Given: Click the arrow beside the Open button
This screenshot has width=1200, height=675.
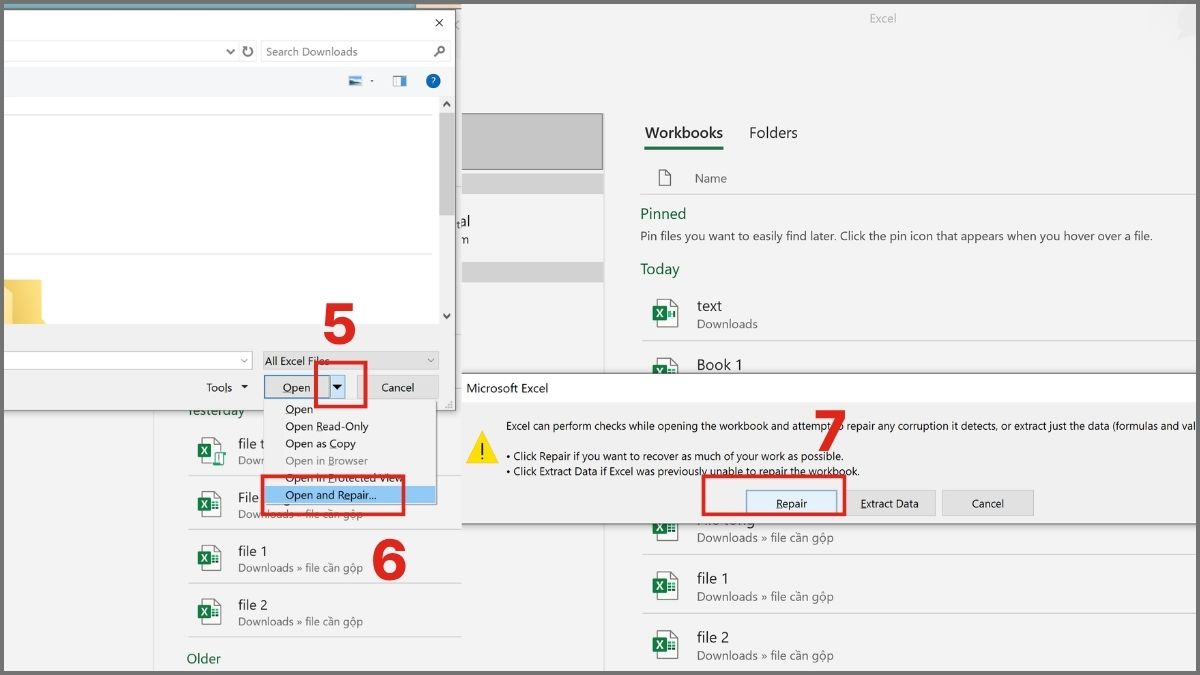Looking at the screenshot, I should pos(337,387).
